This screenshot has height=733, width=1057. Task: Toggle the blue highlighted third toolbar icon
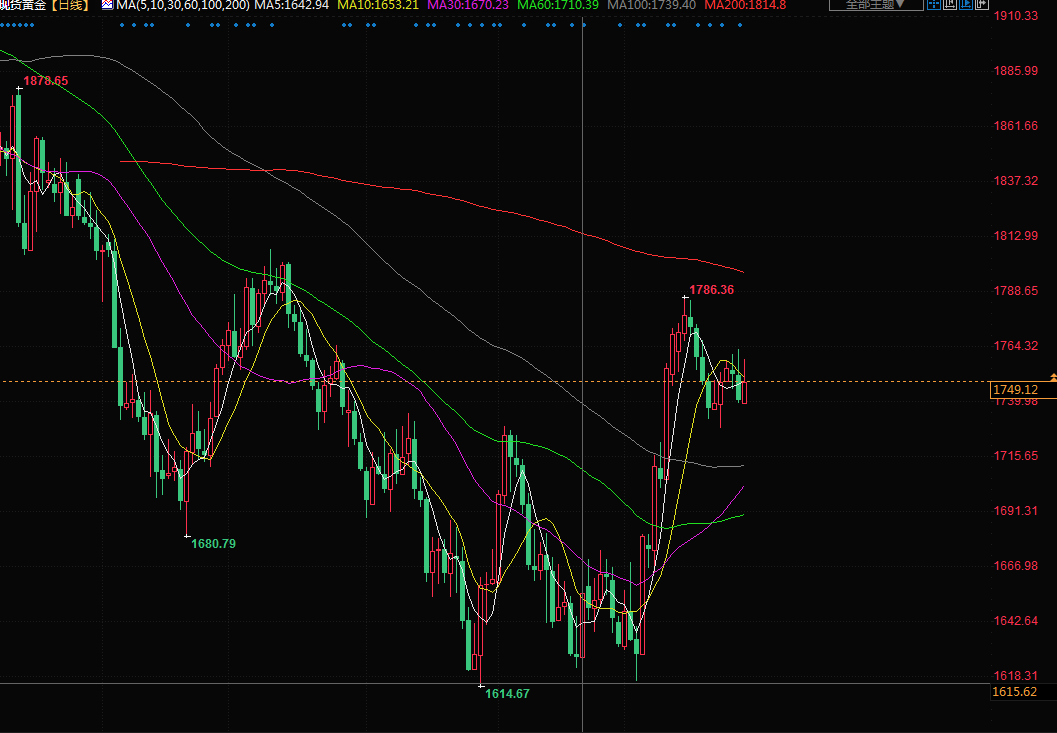[965, 5]
